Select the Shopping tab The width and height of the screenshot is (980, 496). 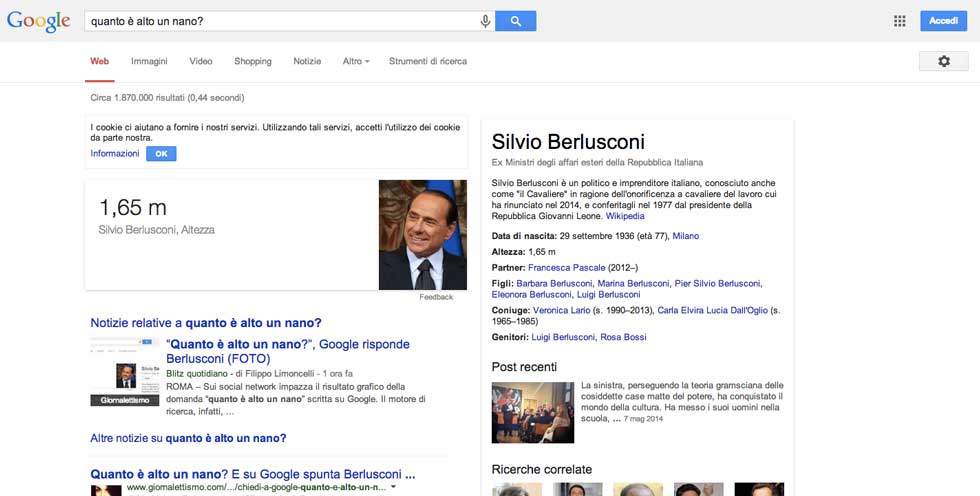pyautogui.click(x=253, y=61)
